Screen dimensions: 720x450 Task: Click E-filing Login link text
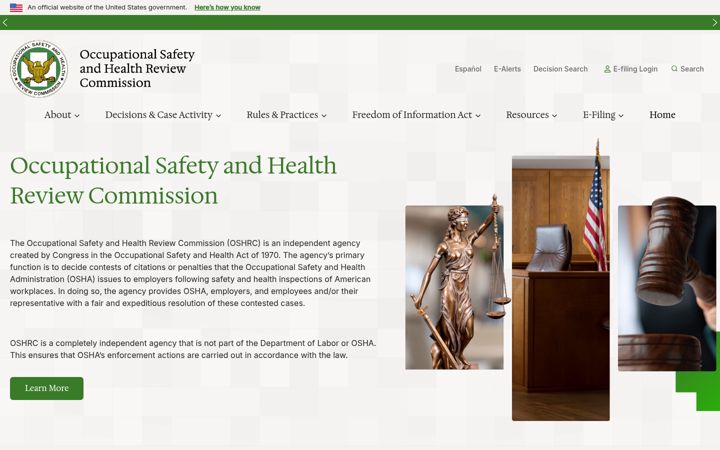pos(636,69)
